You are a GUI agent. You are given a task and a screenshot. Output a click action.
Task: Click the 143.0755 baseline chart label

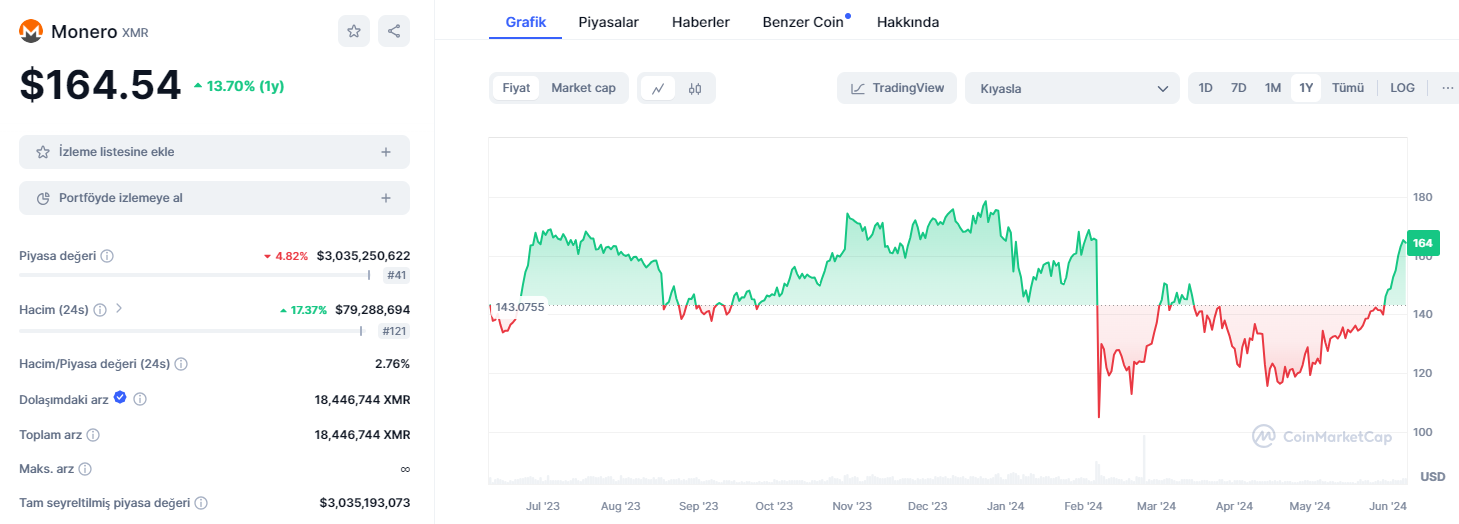pyautogui.click(x=520, y=307)
